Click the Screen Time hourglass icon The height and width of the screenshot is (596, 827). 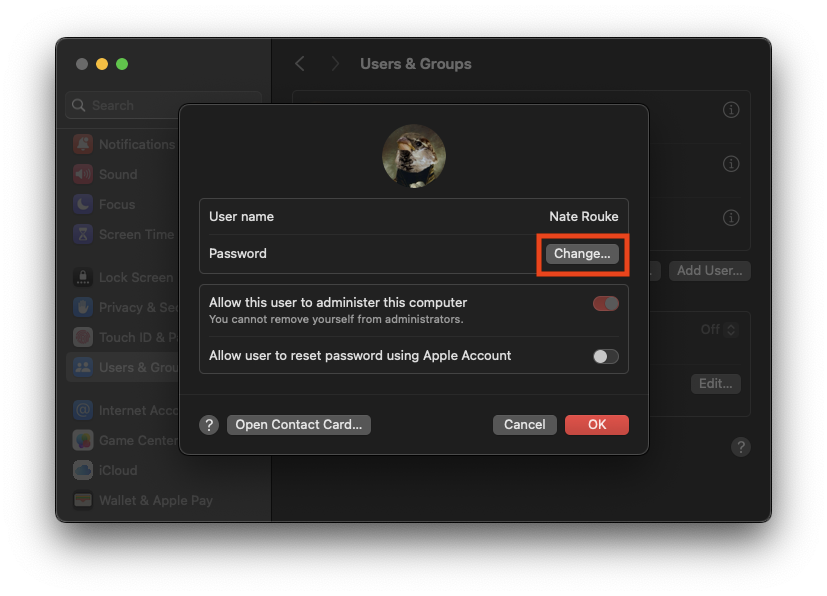coord(83,234)
